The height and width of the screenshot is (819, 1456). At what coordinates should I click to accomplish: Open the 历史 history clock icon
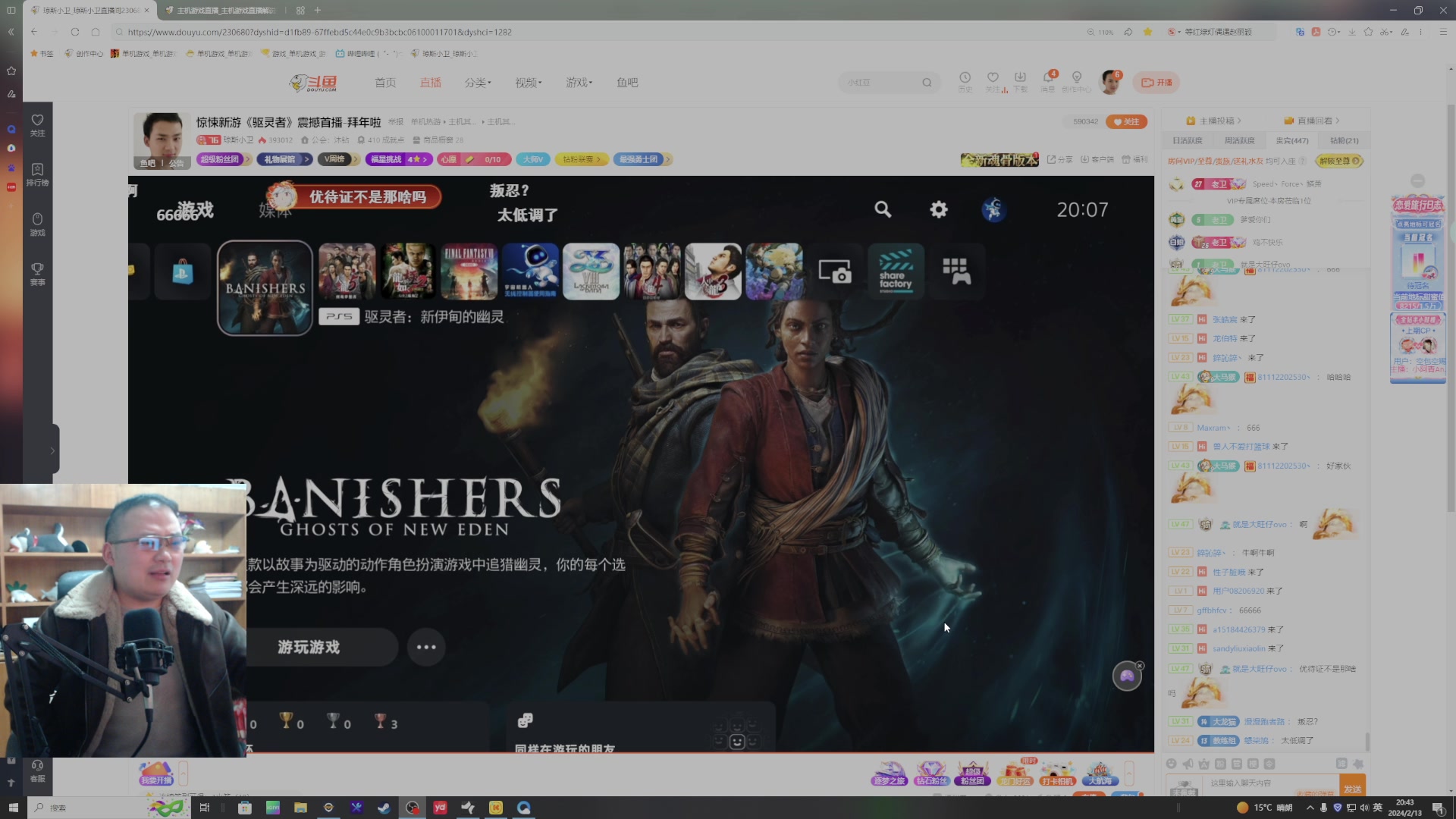tap(965, 78)
